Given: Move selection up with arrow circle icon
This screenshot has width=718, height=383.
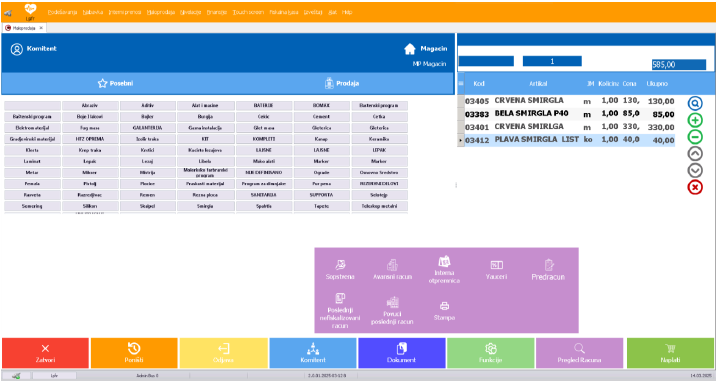Looking at the screenshot, I should click(695, 153).
